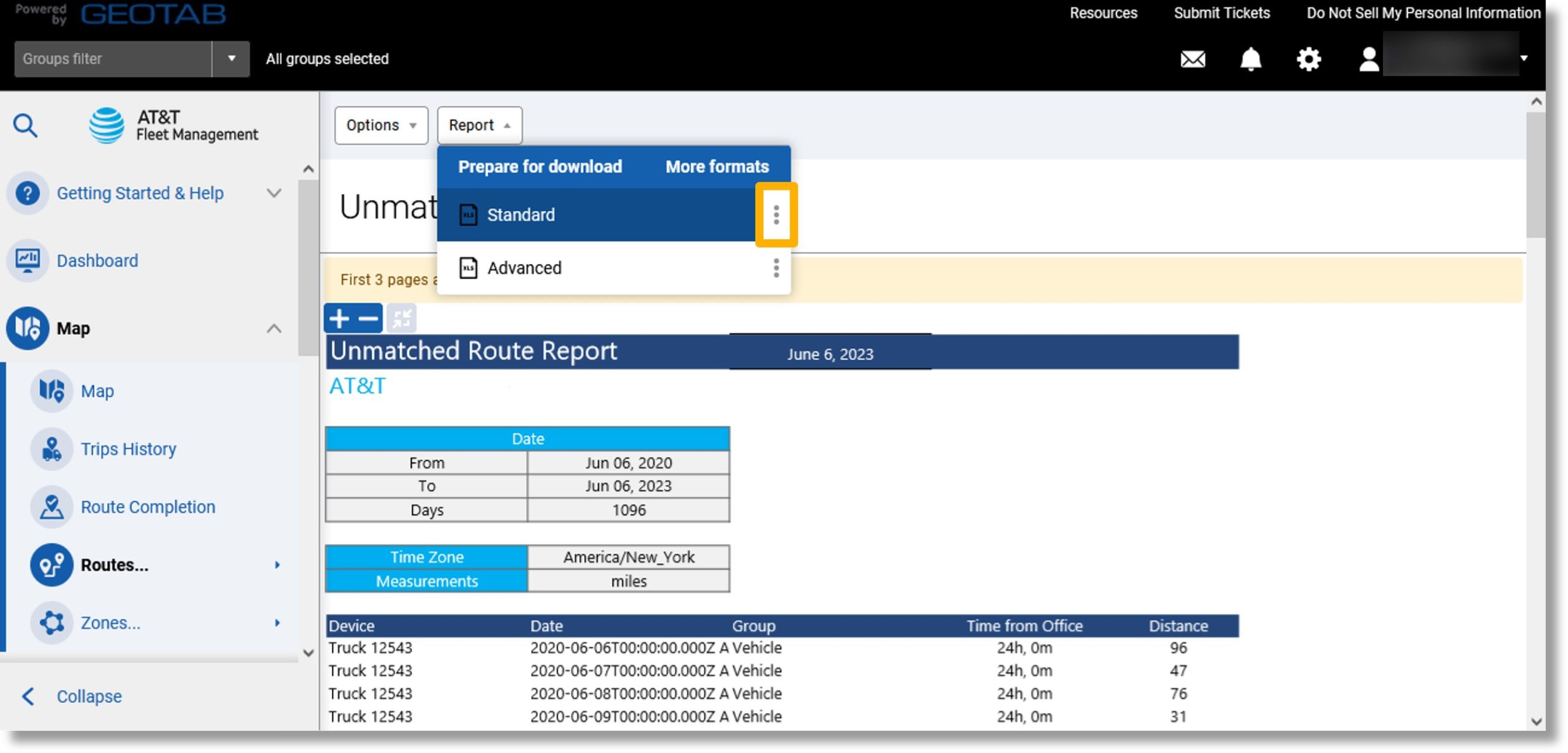The height and width of the screenshot is (753, 1568).
Task: Open the user account dropdown arrow
Action: click(1524, 59)
